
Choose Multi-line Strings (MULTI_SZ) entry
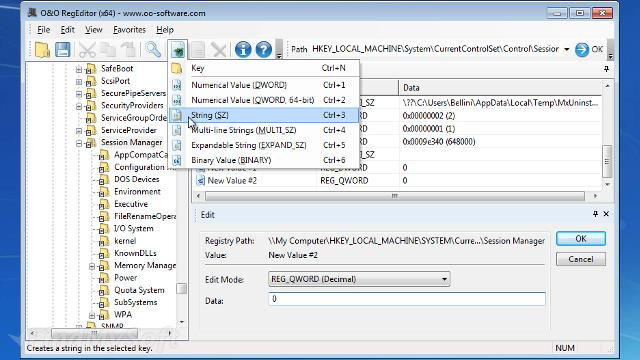(x=264, y=130)
